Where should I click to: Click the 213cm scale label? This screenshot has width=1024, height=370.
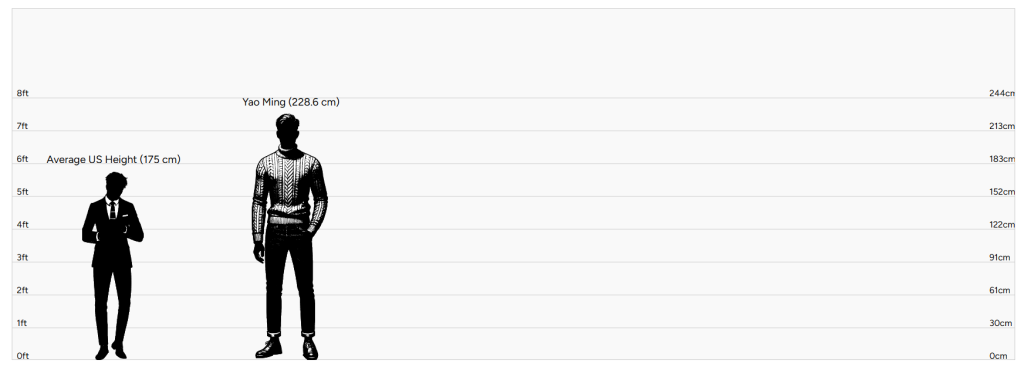click(1002, 126)
